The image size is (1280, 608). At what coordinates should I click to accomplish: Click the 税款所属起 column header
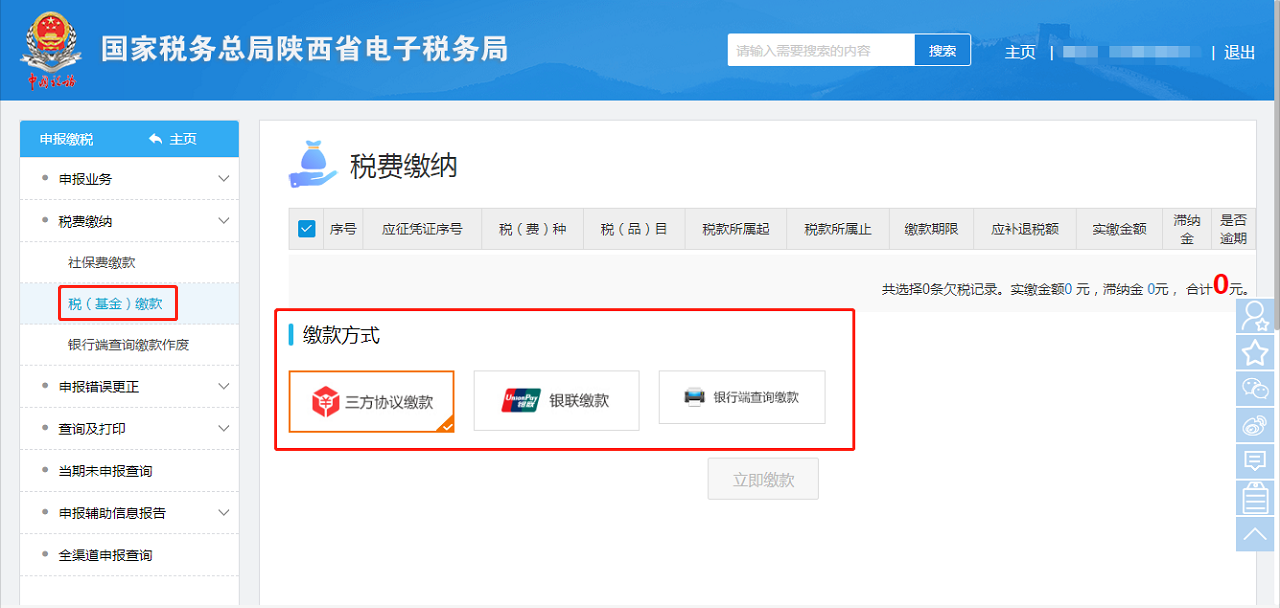coord(736,229)
